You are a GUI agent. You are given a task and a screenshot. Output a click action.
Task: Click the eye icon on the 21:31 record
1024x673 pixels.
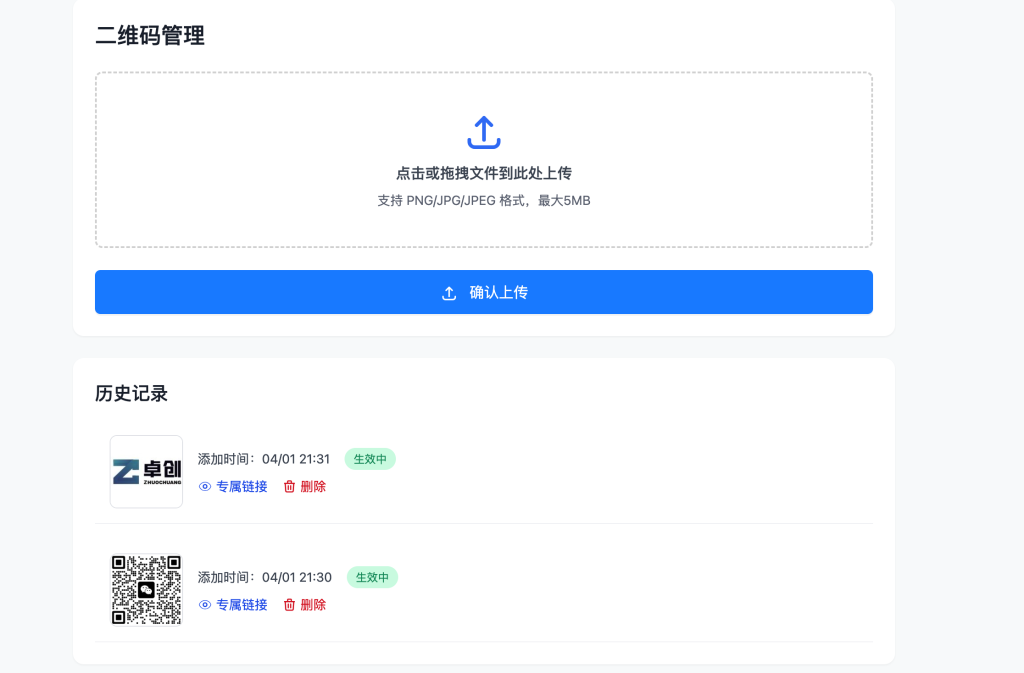point(205,486)
